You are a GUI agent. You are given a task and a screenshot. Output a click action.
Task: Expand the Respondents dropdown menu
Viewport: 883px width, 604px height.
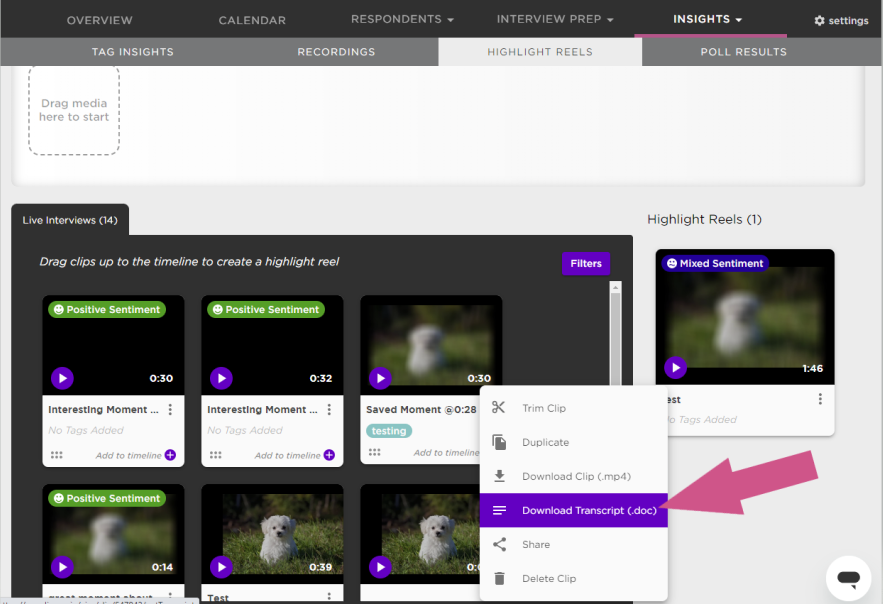(x=402, y=19)
